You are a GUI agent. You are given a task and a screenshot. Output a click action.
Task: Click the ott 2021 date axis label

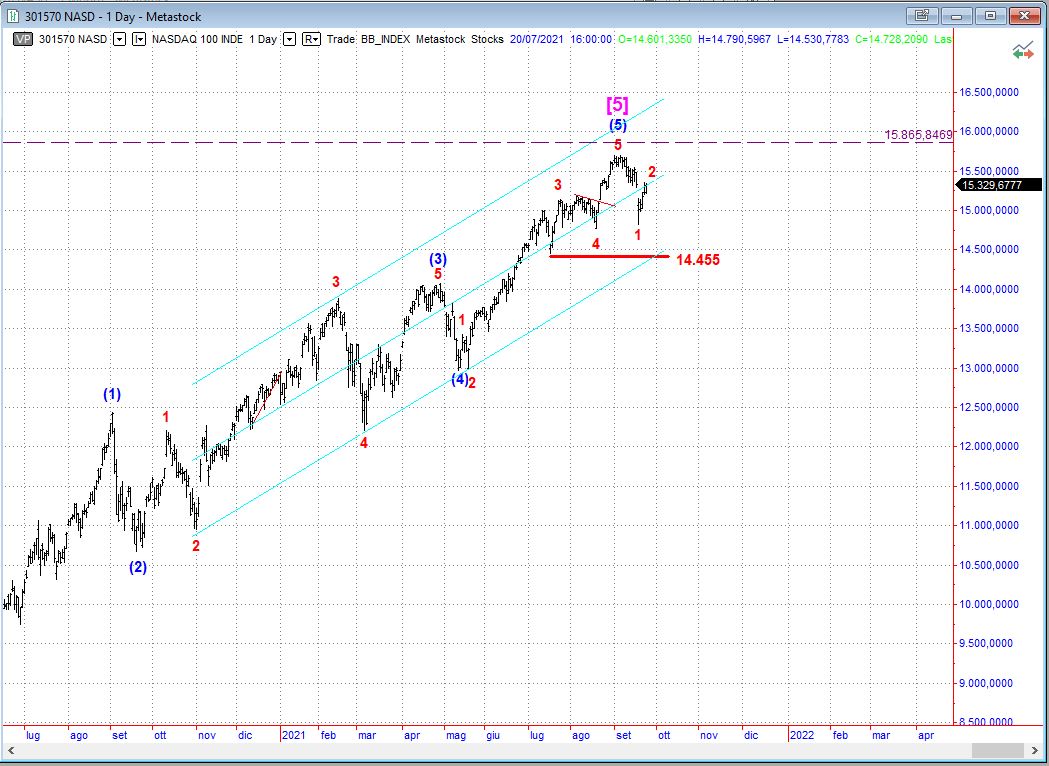664,735
